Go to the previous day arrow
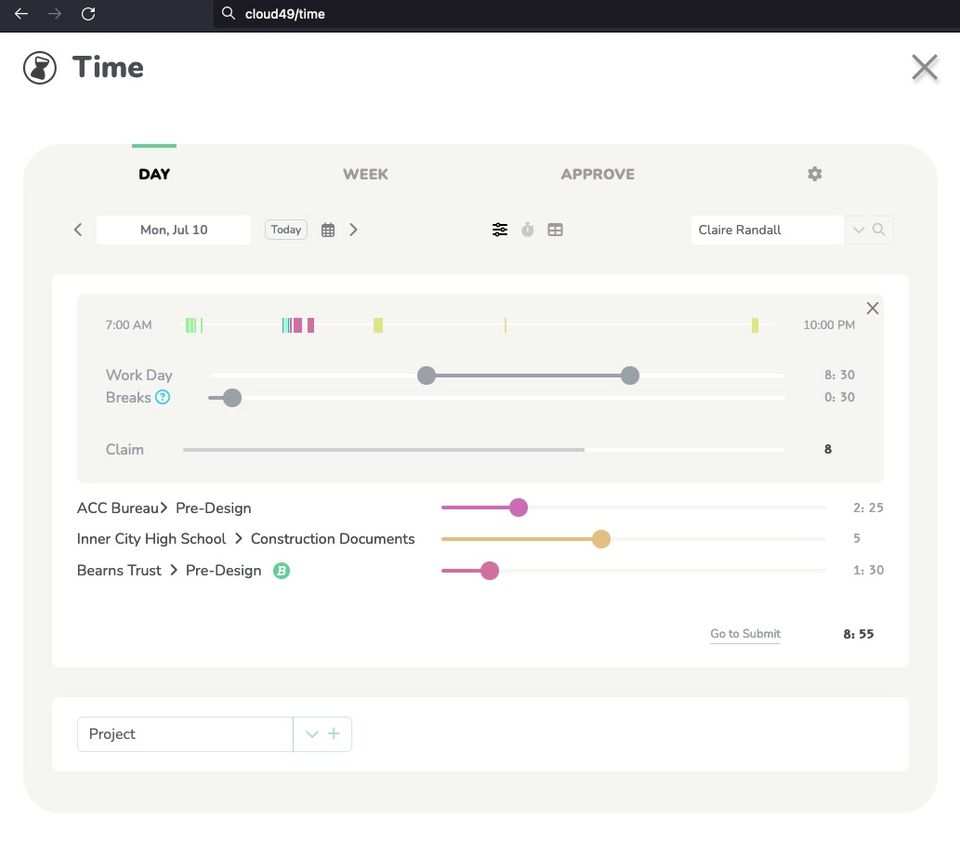Image resolution: width=960 pixels, height=844 pixels. [78, 230]
